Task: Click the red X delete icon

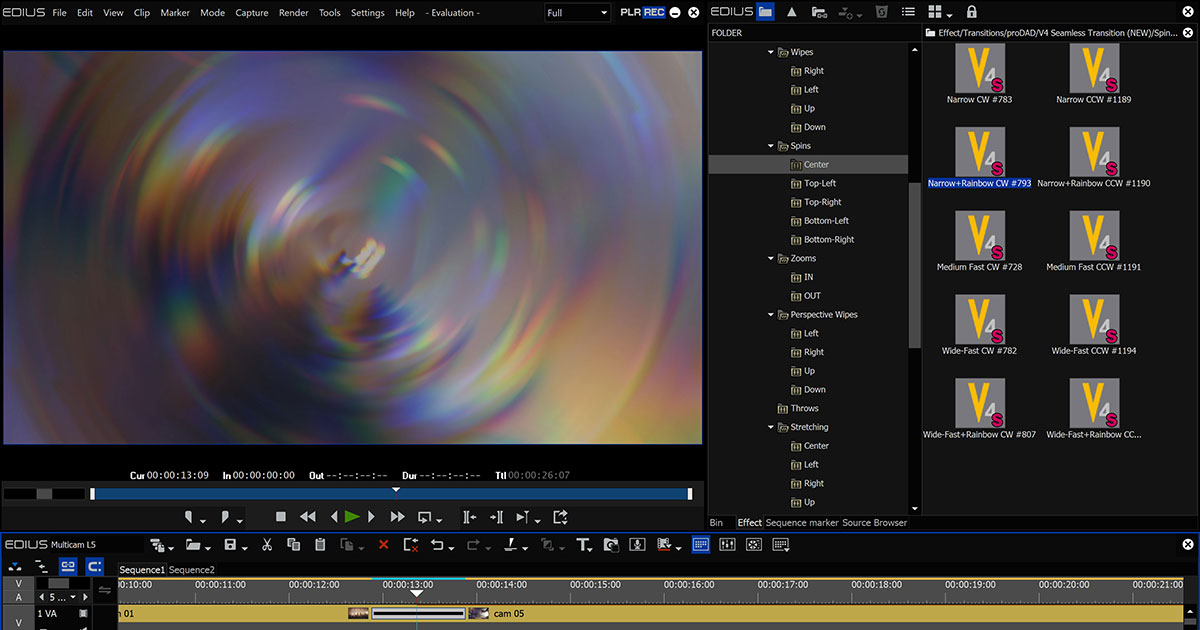Action: coord(383,545)
